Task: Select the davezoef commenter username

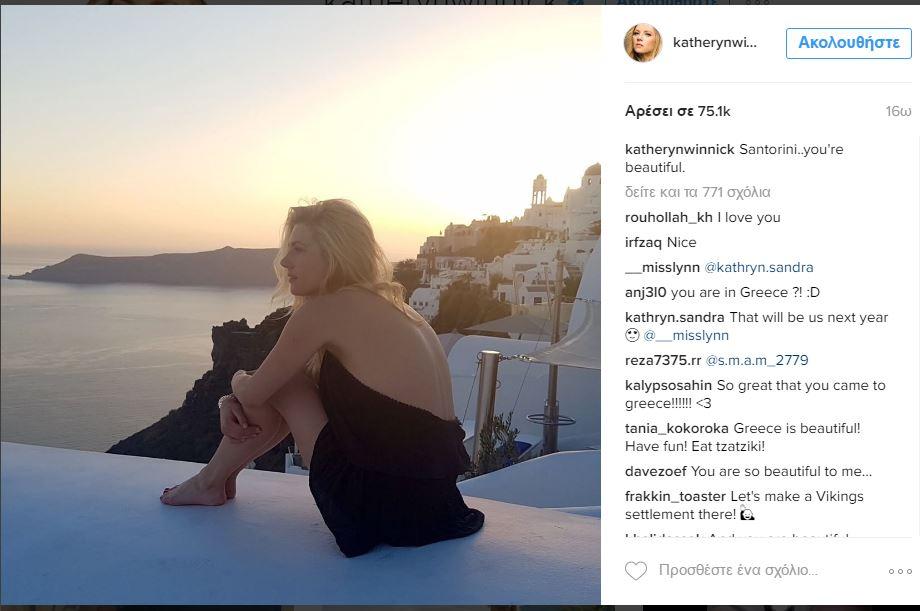Action: click(x=655, y=471)
